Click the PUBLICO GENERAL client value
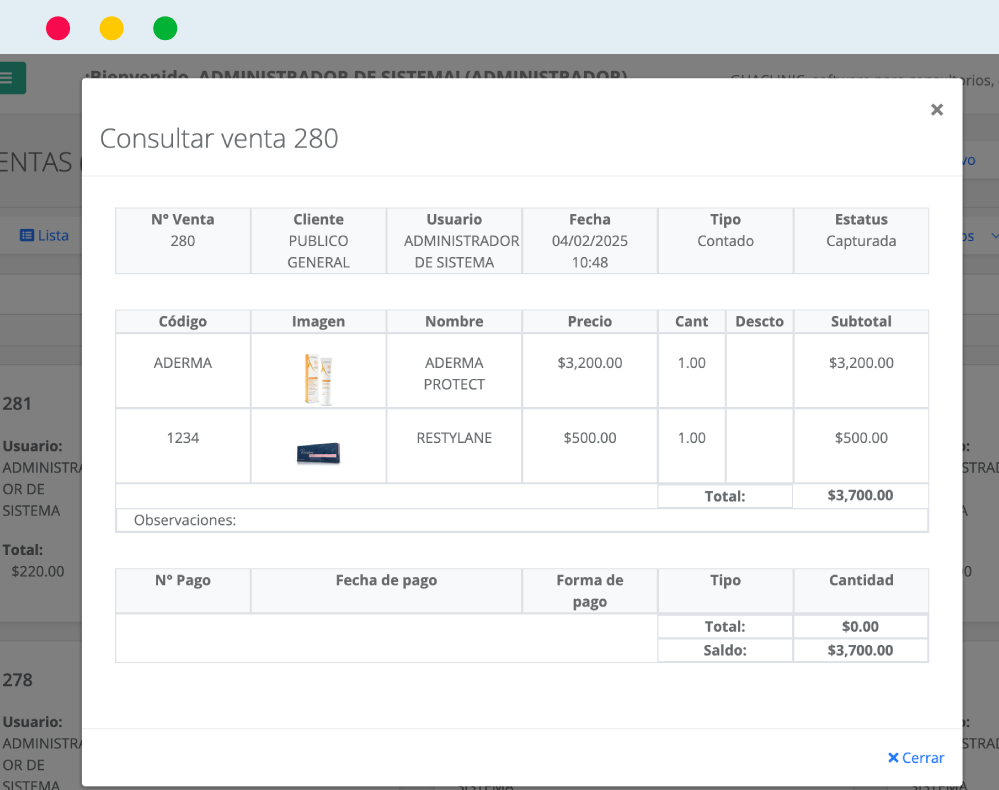 (x=319, y=252)
